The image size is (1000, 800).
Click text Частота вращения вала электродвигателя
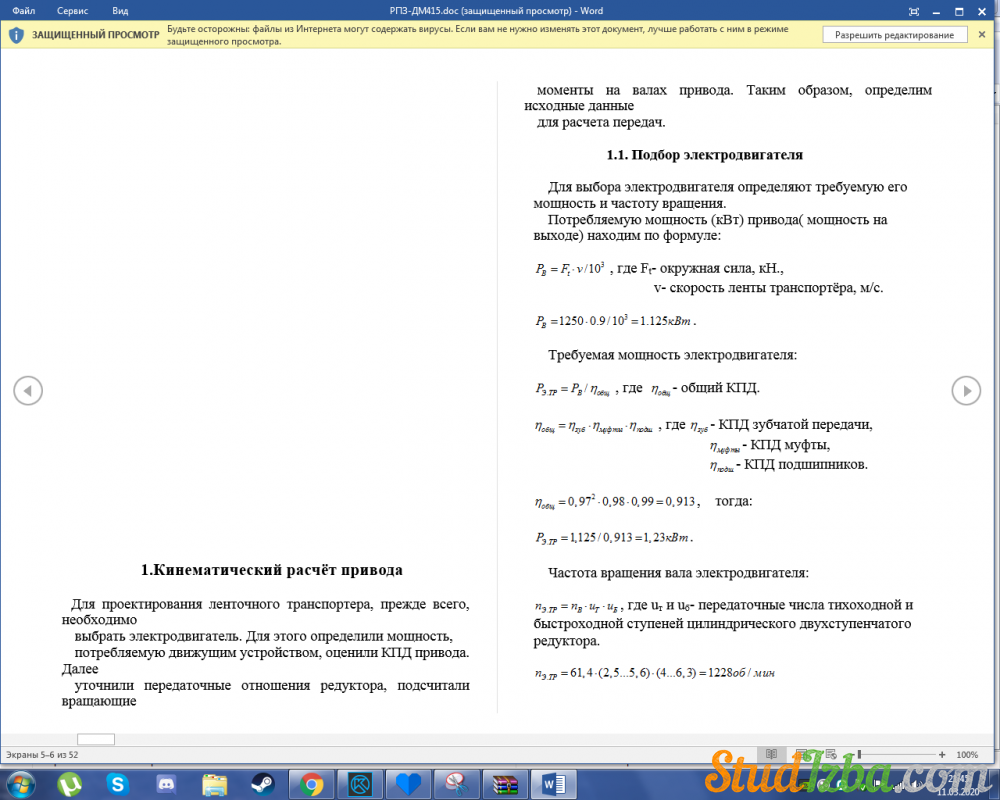coord(678,573)
